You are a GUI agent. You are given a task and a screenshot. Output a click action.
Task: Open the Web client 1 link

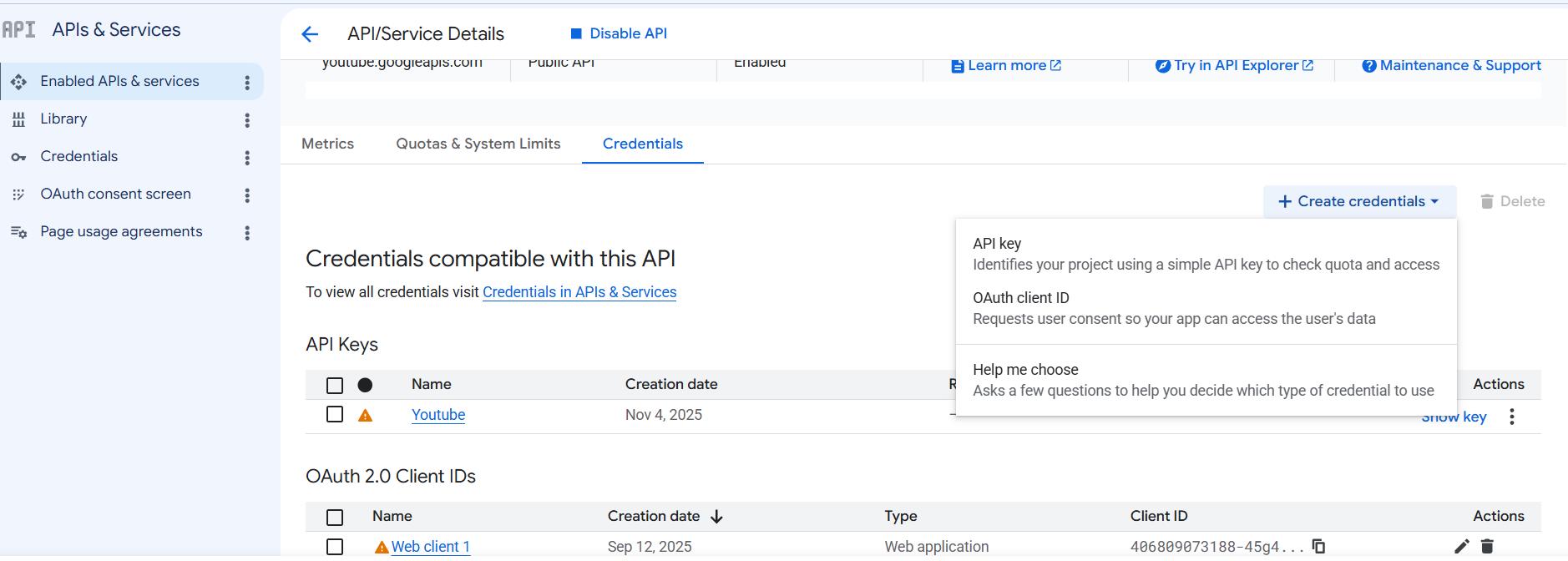pyautogui.click(x=431, y=547)
